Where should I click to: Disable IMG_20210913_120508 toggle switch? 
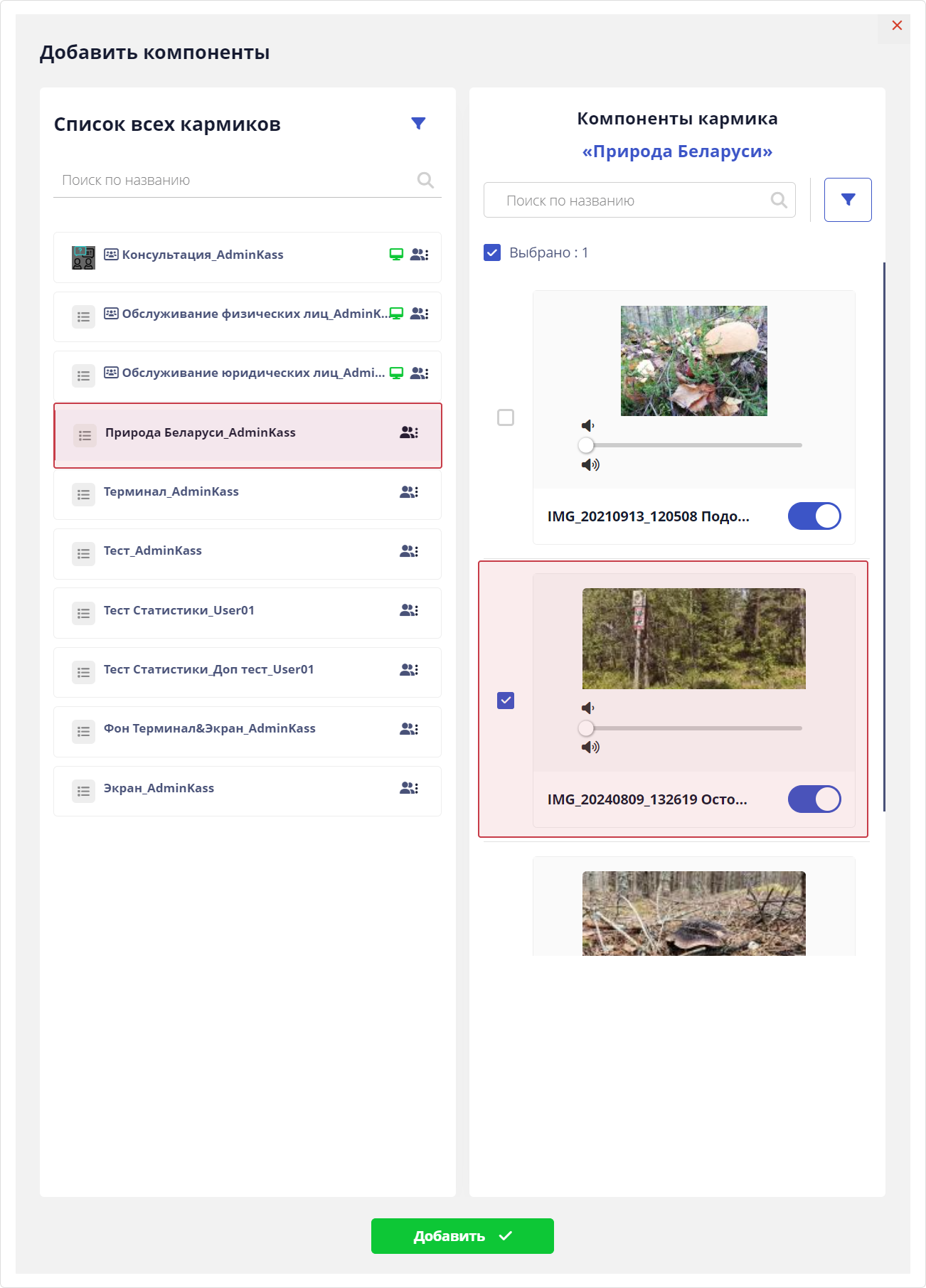click(x=814, y=516)
